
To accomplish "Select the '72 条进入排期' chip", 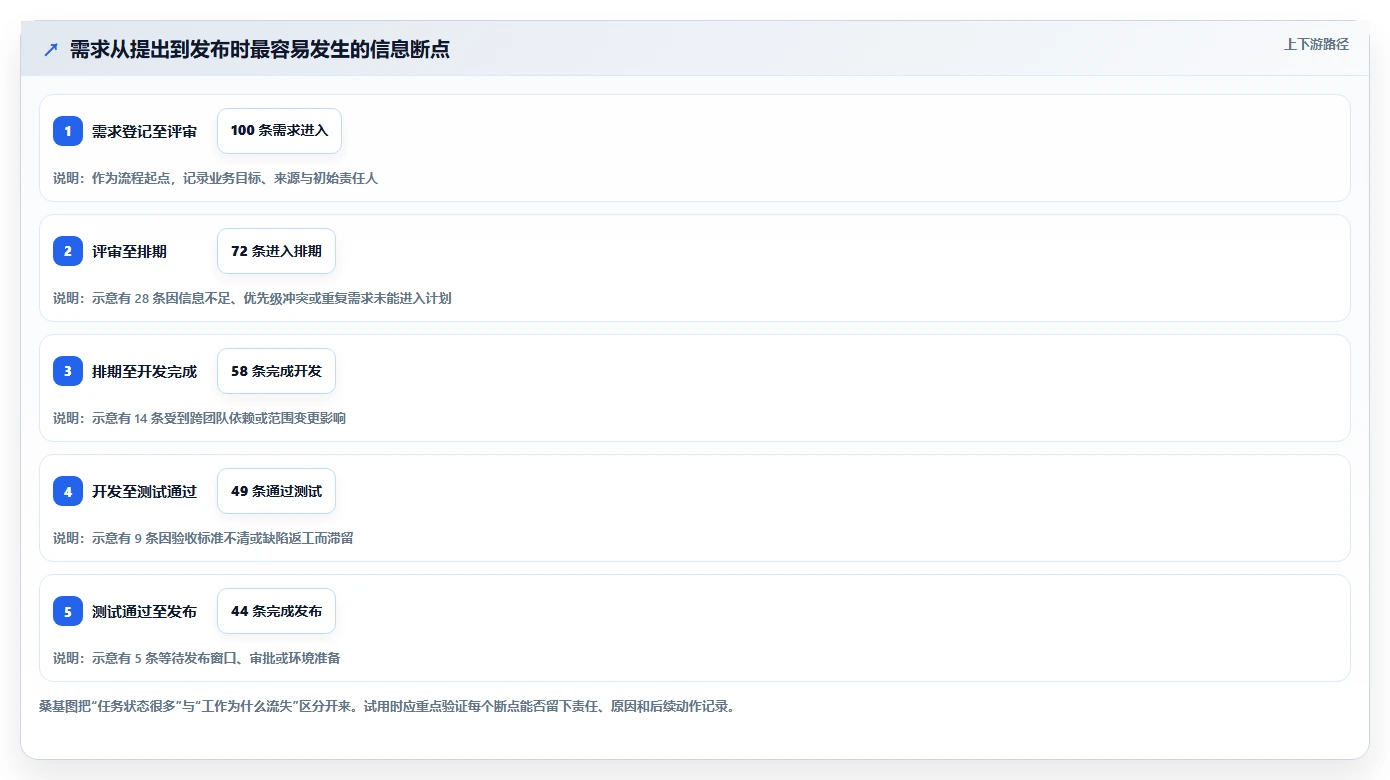I will click(276, 251).
